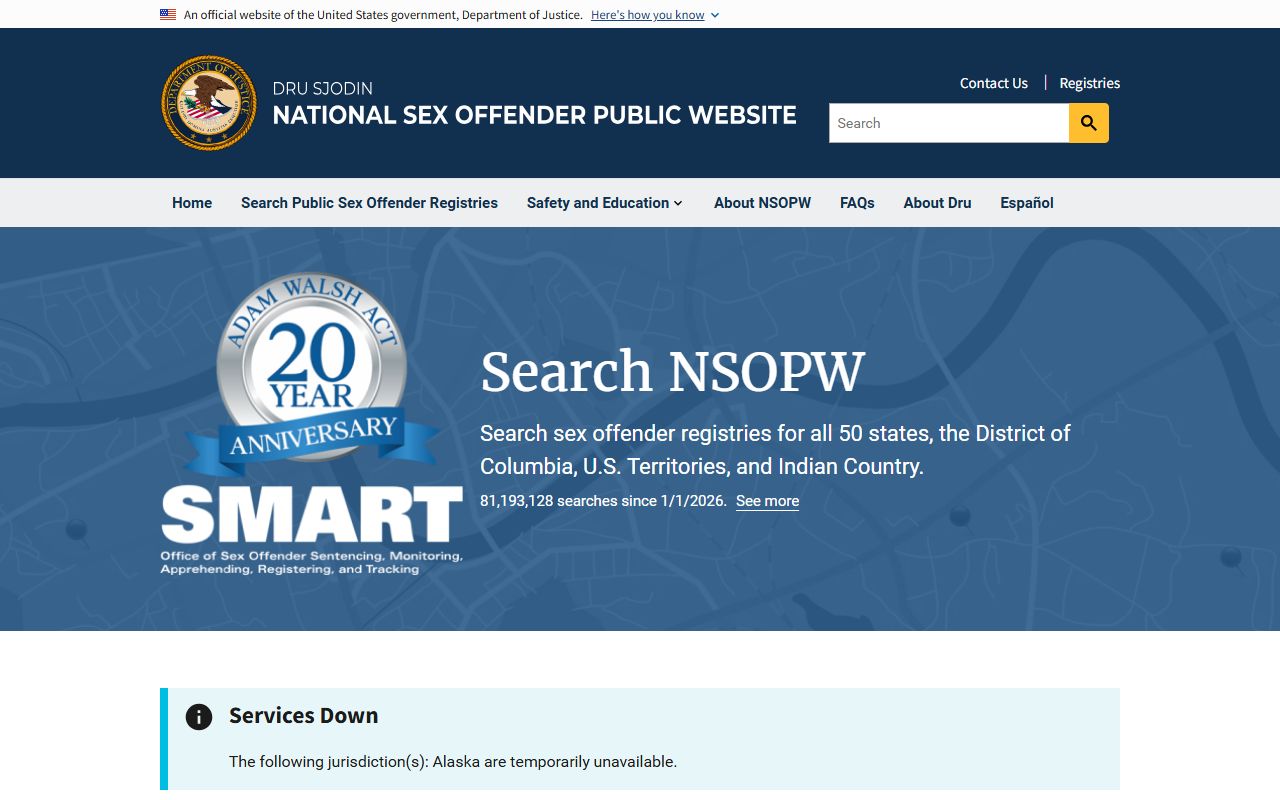1280x800 pixels.
Task: Click the SMART office logo
Action: coord(312,530)
